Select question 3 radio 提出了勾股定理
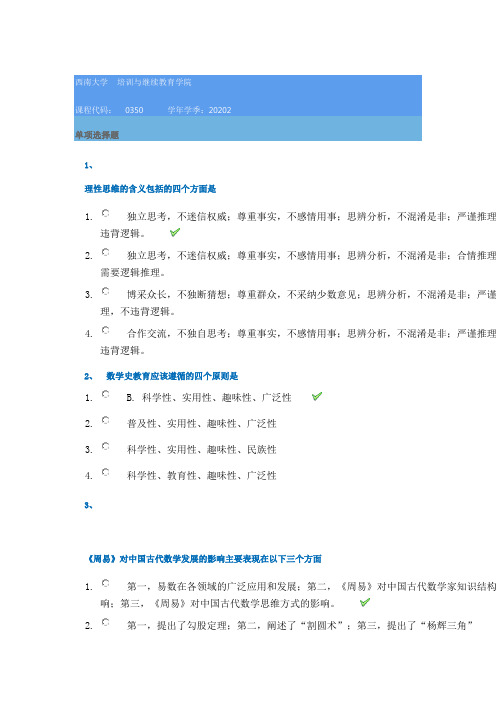496x702 pixels. [x=106, y=622]
